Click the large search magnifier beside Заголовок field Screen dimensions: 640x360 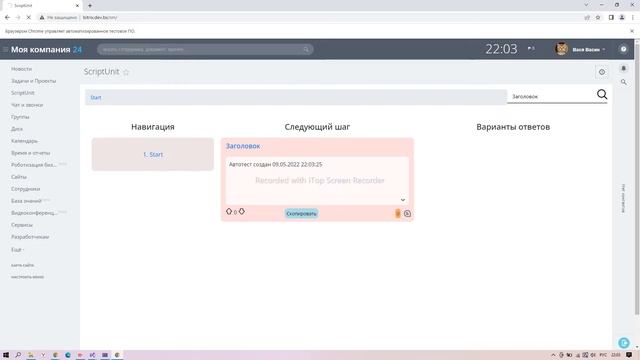tap(602, 95)
